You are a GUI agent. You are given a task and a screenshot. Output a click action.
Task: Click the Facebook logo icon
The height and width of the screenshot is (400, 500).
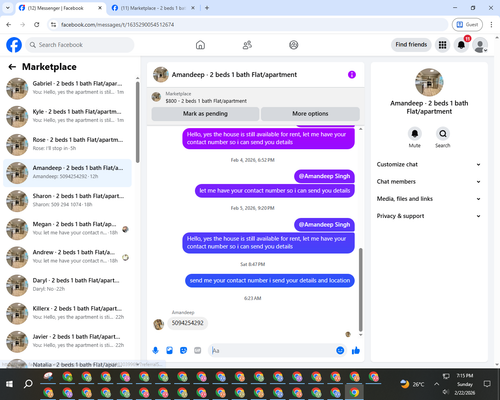click(14, 45)
